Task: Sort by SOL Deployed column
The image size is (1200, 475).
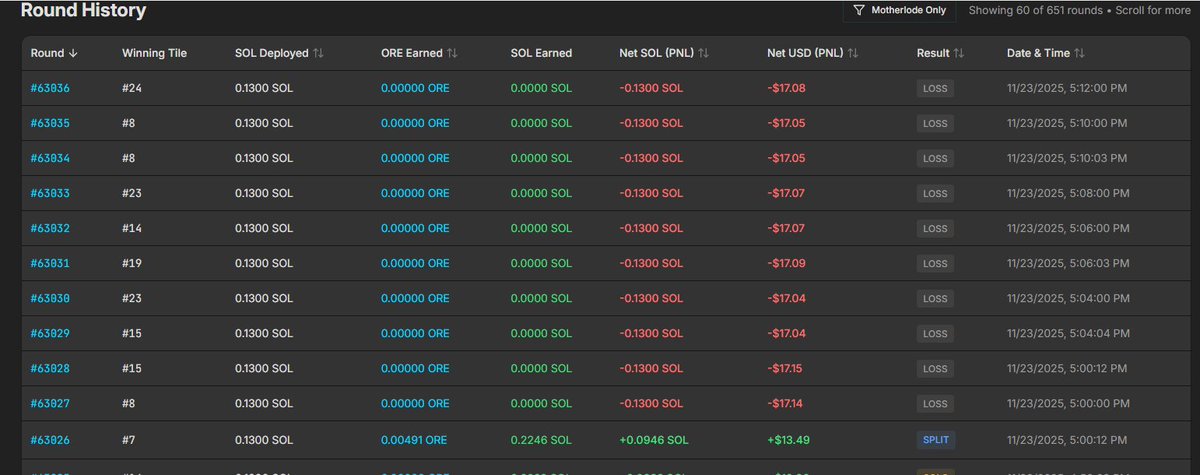Action: [279, 53]
